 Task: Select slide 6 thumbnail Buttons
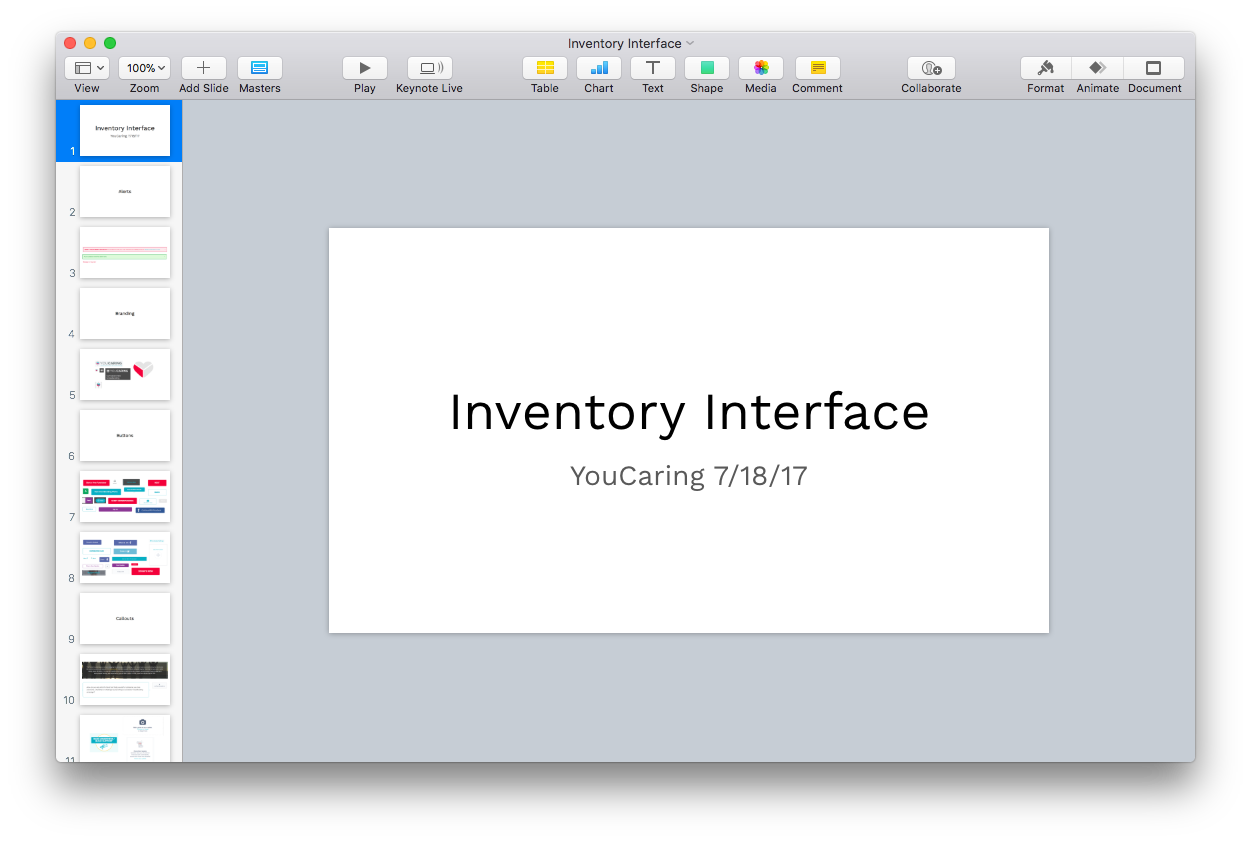[125, 435]
